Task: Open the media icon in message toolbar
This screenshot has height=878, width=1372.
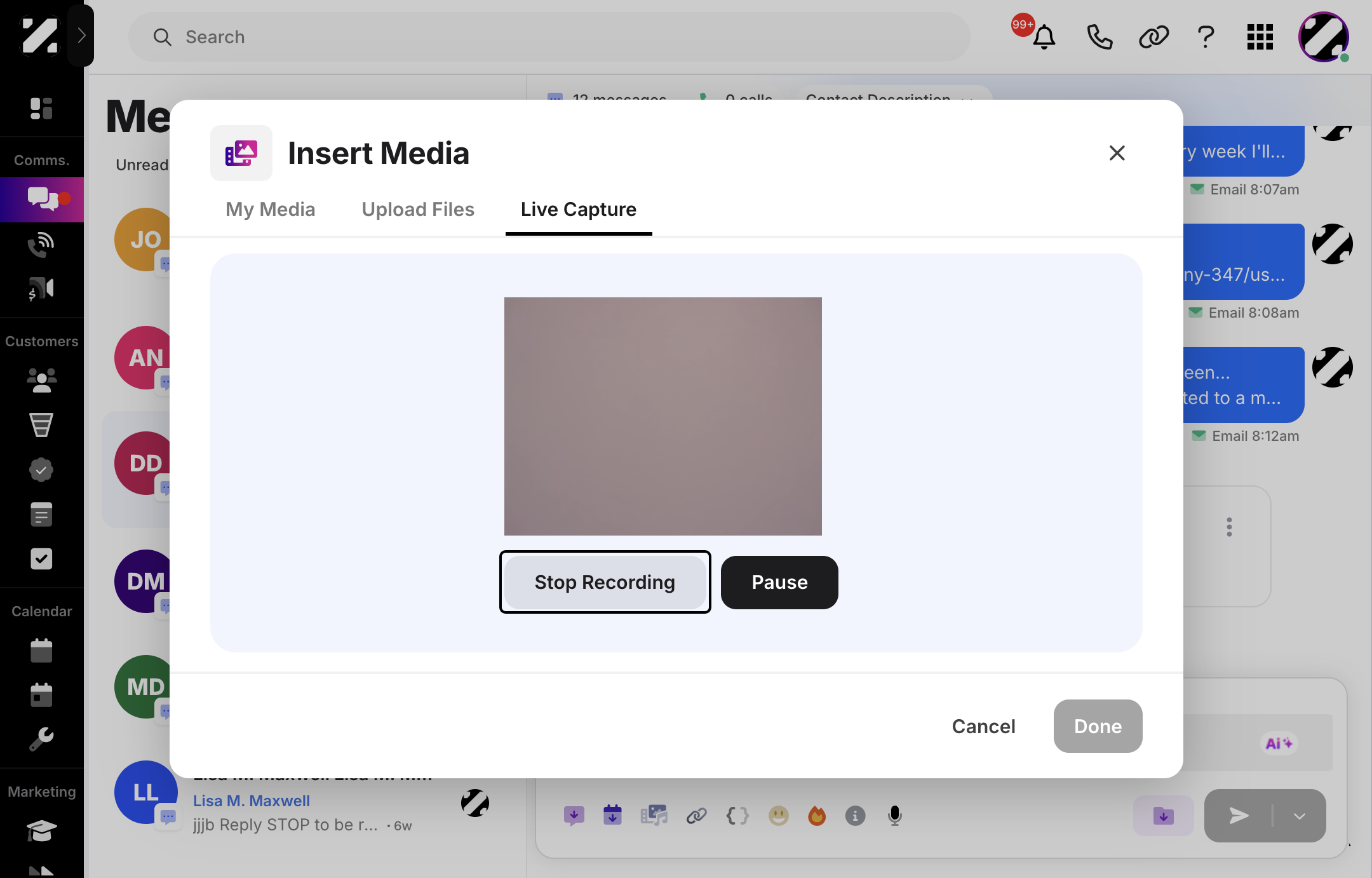Action: (x=654, y=815)
